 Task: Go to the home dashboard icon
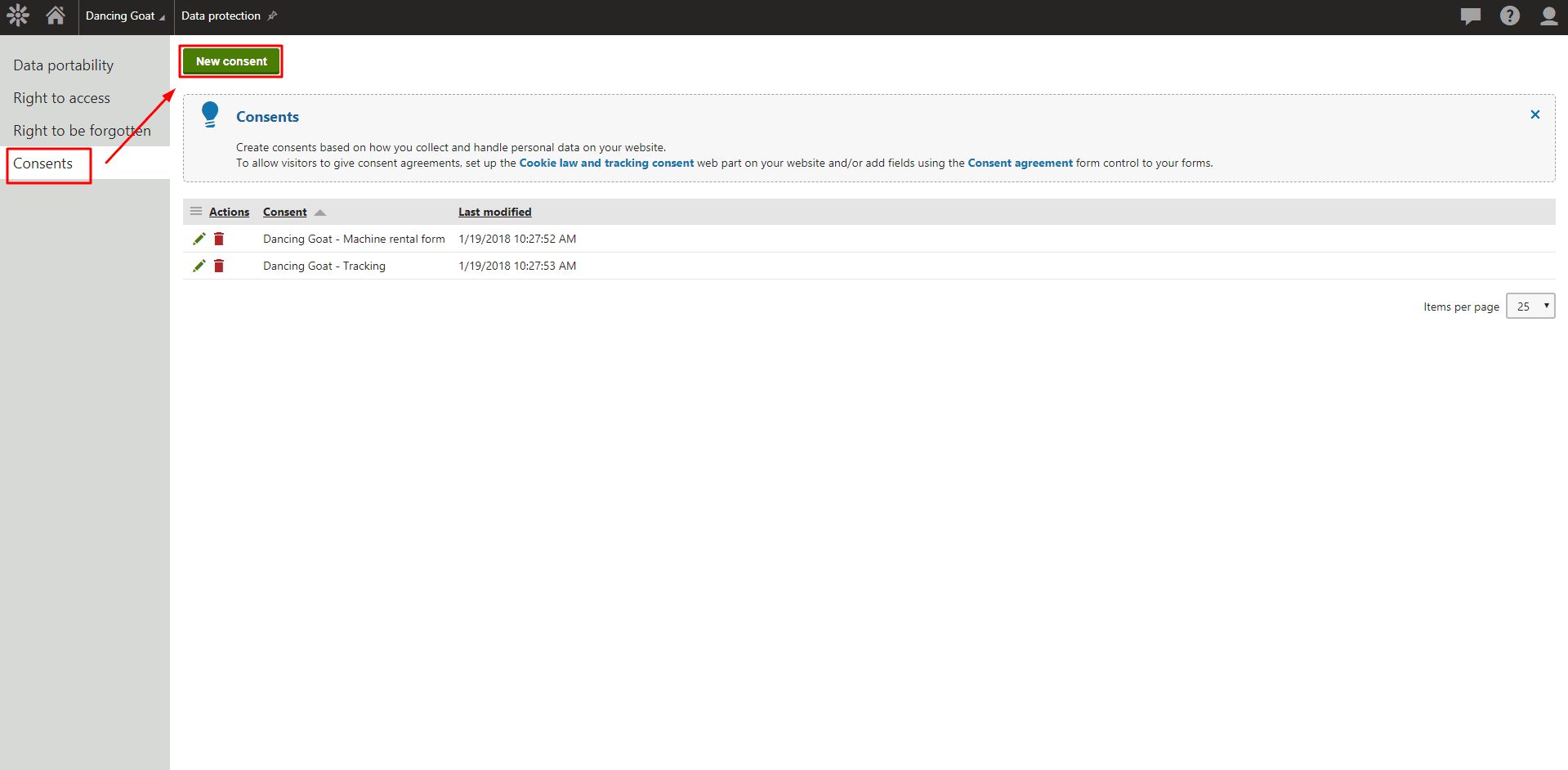pyautogui.click(x=56, y=16)
